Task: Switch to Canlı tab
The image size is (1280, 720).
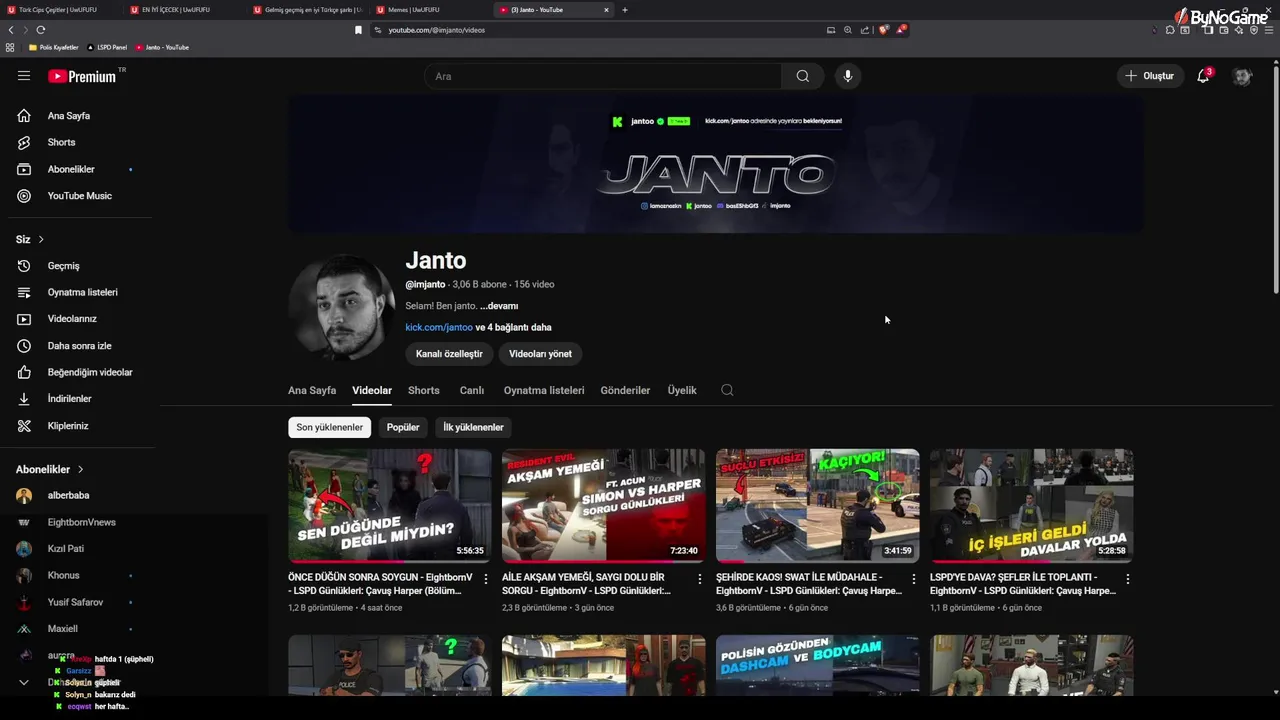Action: [x=471, y=390]
